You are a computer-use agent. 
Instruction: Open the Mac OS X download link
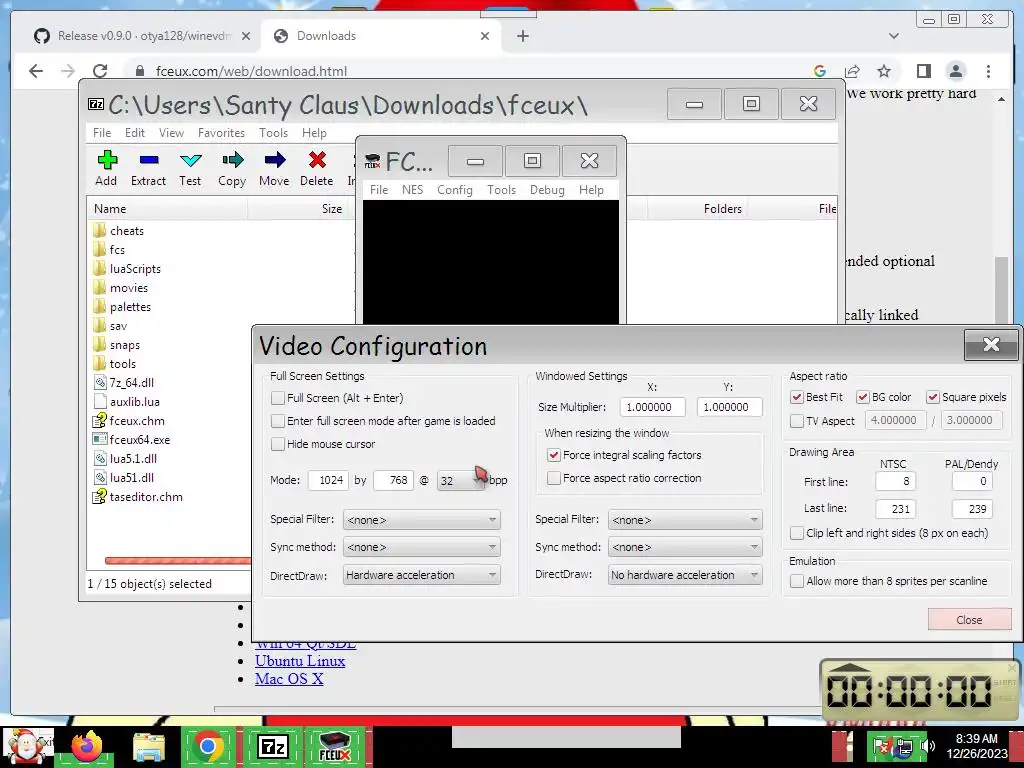point(289,679)
